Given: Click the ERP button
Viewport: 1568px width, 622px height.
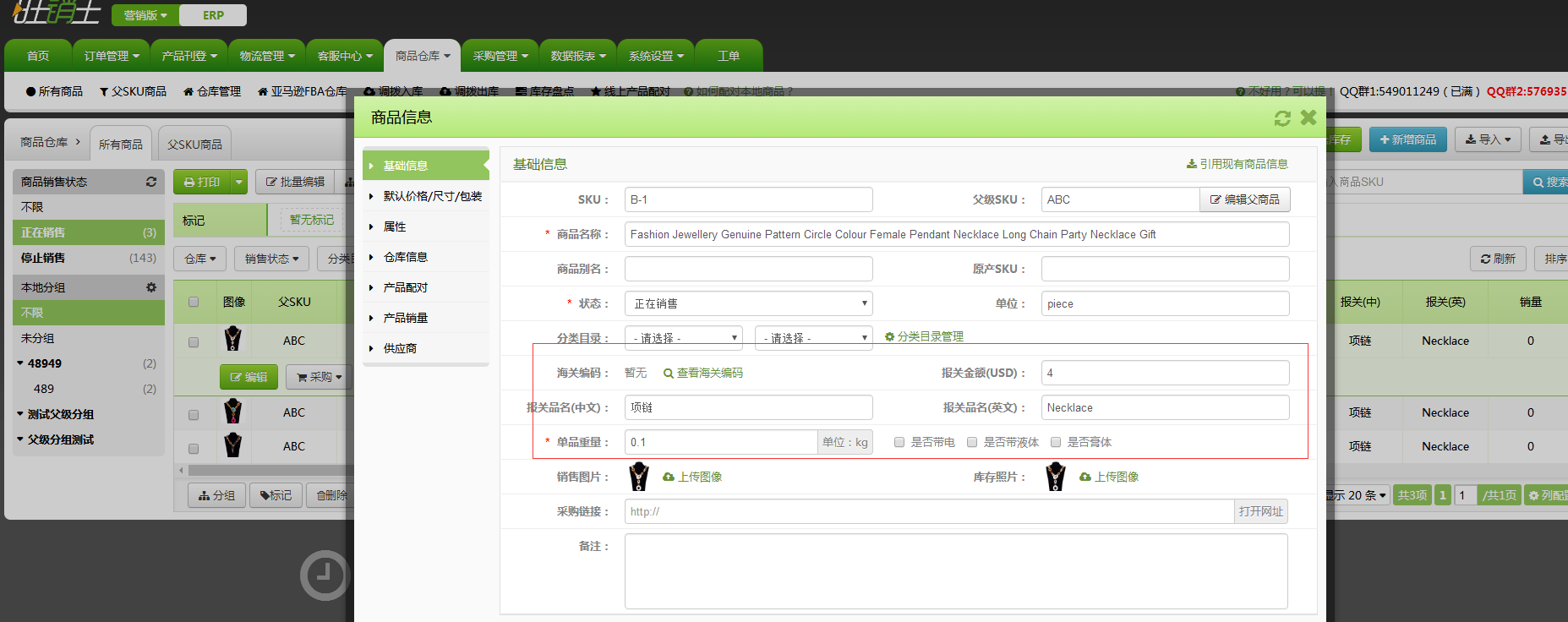Looking at the screenshot, I should (213, 15).
